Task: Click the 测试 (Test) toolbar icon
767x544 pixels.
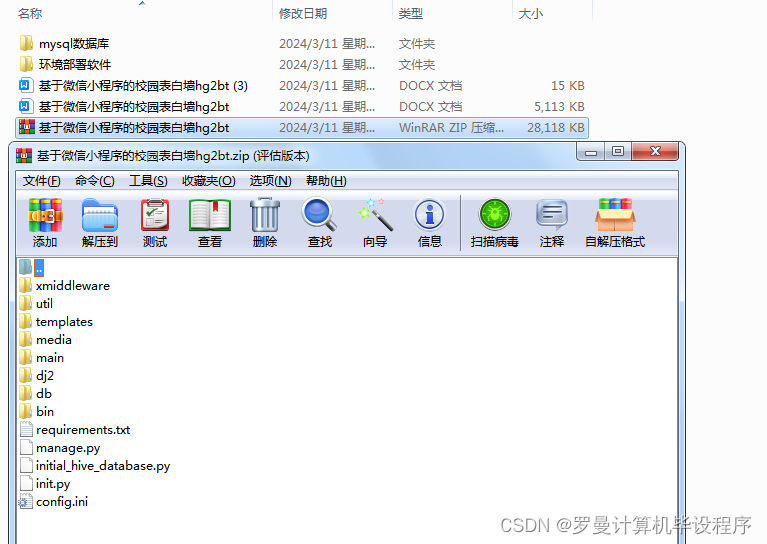Action: pyautogui.click(x=155, y=215)
